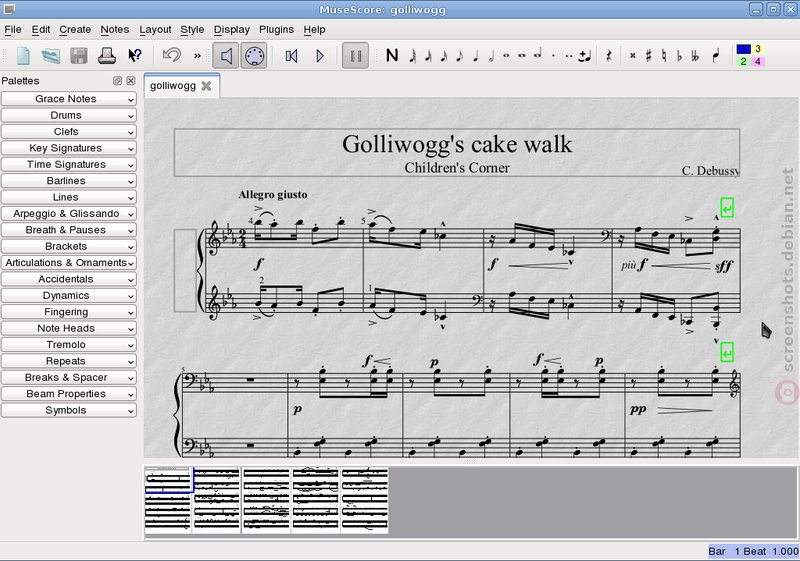Apply double flat accidental
800x561 pixels.
695,56
